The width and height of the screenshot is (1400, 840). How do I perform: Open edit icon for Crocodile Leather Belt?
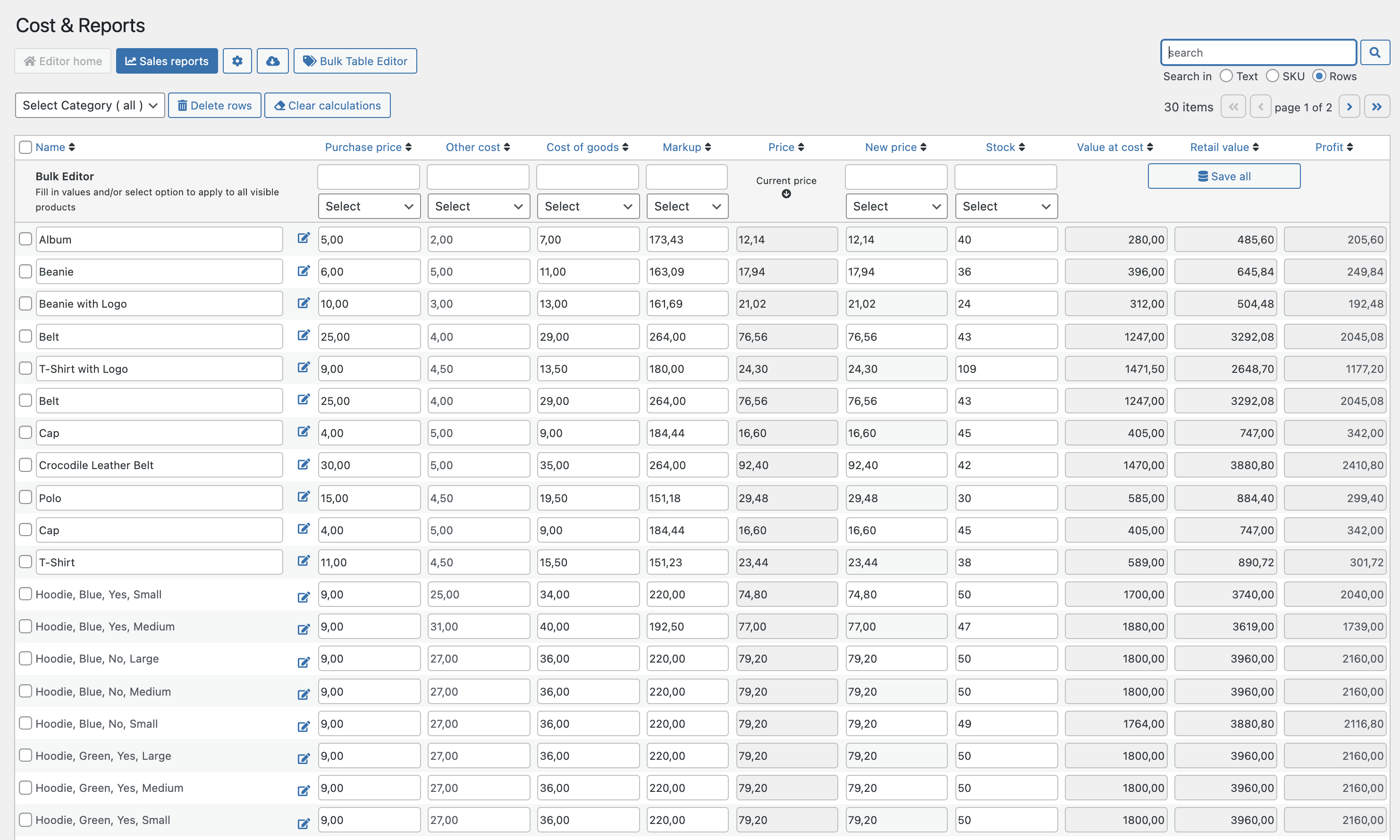pyautogui.click(x=304, y=464)
